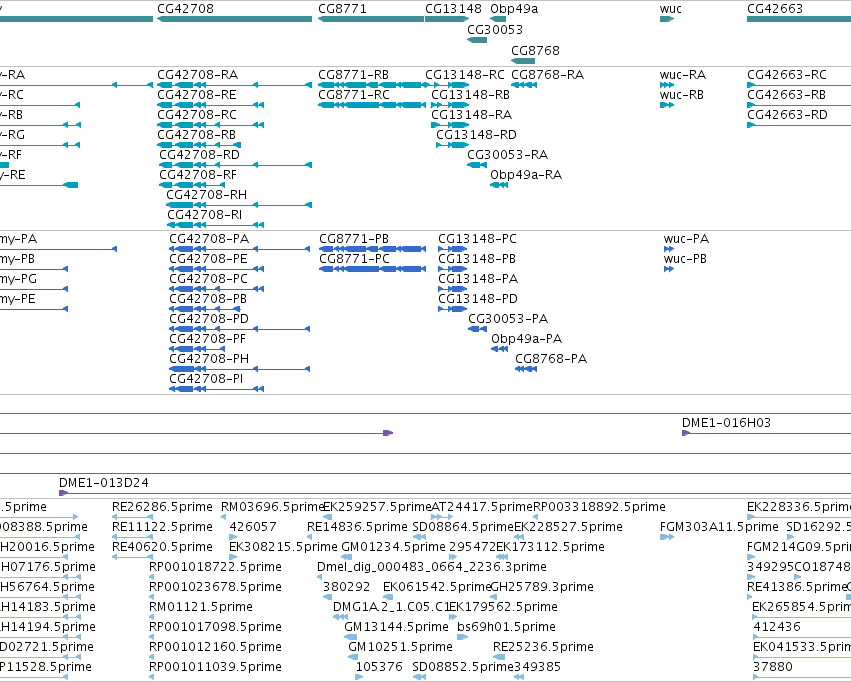Image resolution: width=851 pixels, height=682 pixels.
Task: Click EST RP001018722.5prime
Action: 215,567
